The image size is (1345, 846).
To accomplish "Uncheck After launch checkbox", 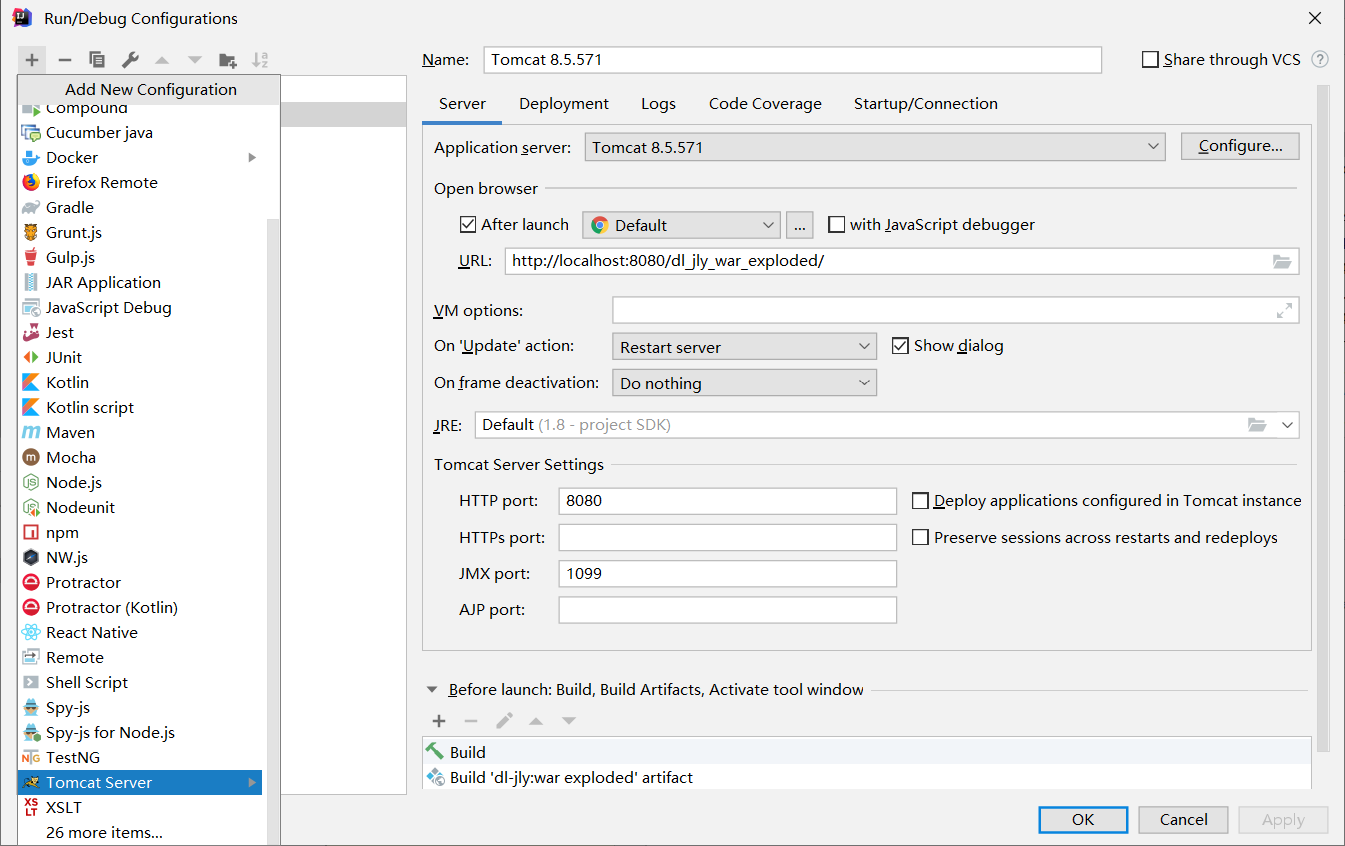I will pyautogui.click(x=467, y=225).
